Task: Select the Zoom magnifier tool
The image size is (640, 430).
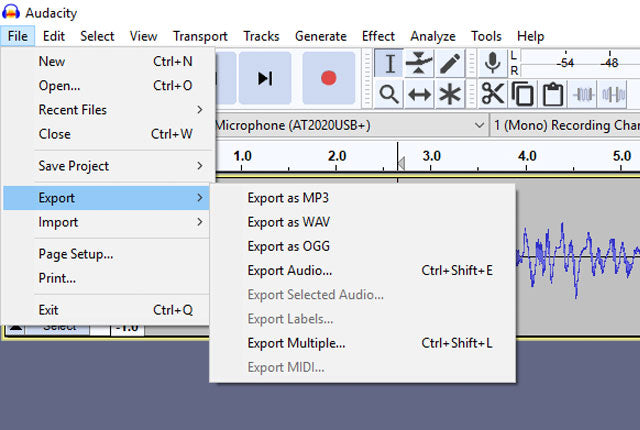Action: click(x=390, y=94)
